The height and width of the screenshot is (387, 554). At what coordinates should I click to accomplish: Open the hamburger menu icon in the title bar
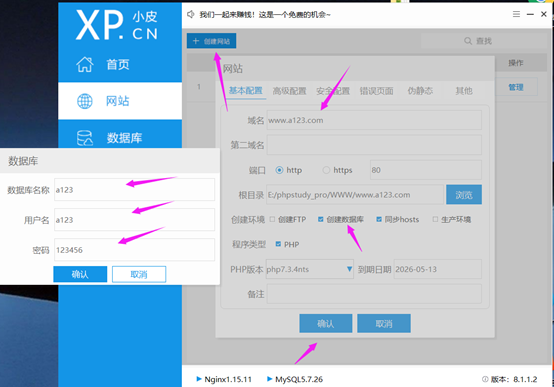click(x=516, y=14)
